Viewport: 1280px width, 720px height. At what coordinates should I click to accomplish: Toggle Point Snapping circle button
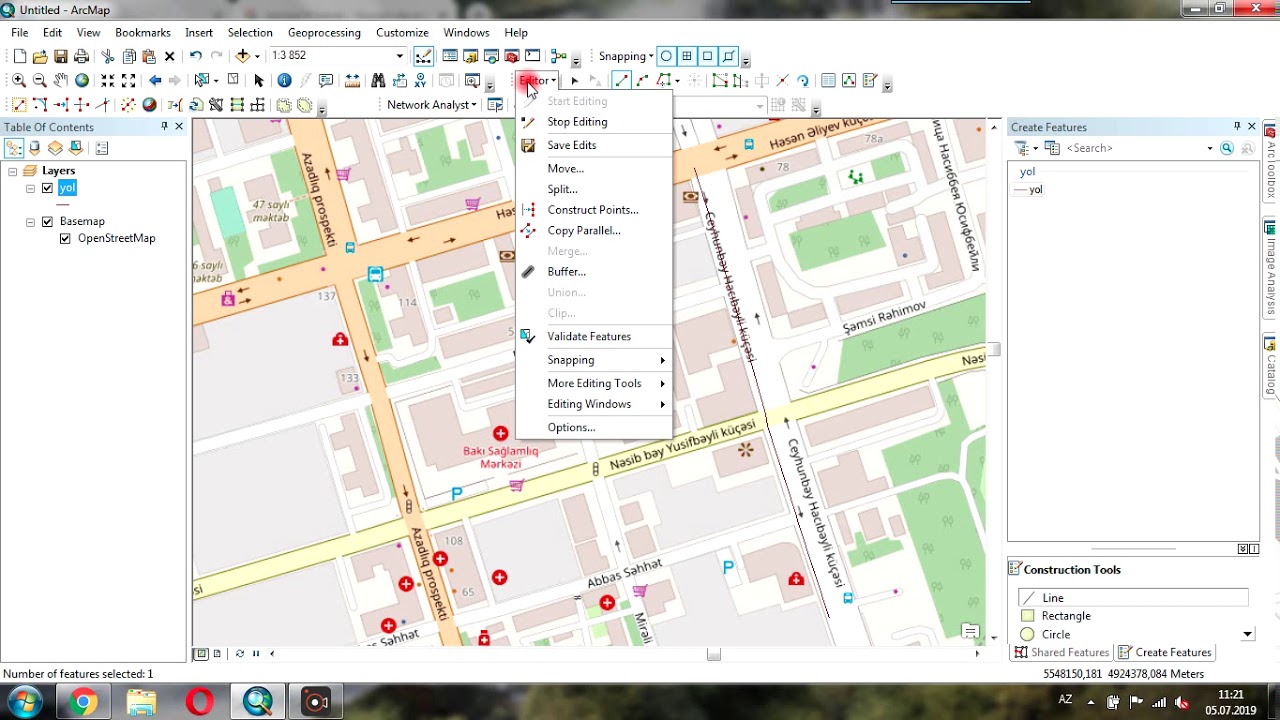pyautogui.click(x=666, y=56)
